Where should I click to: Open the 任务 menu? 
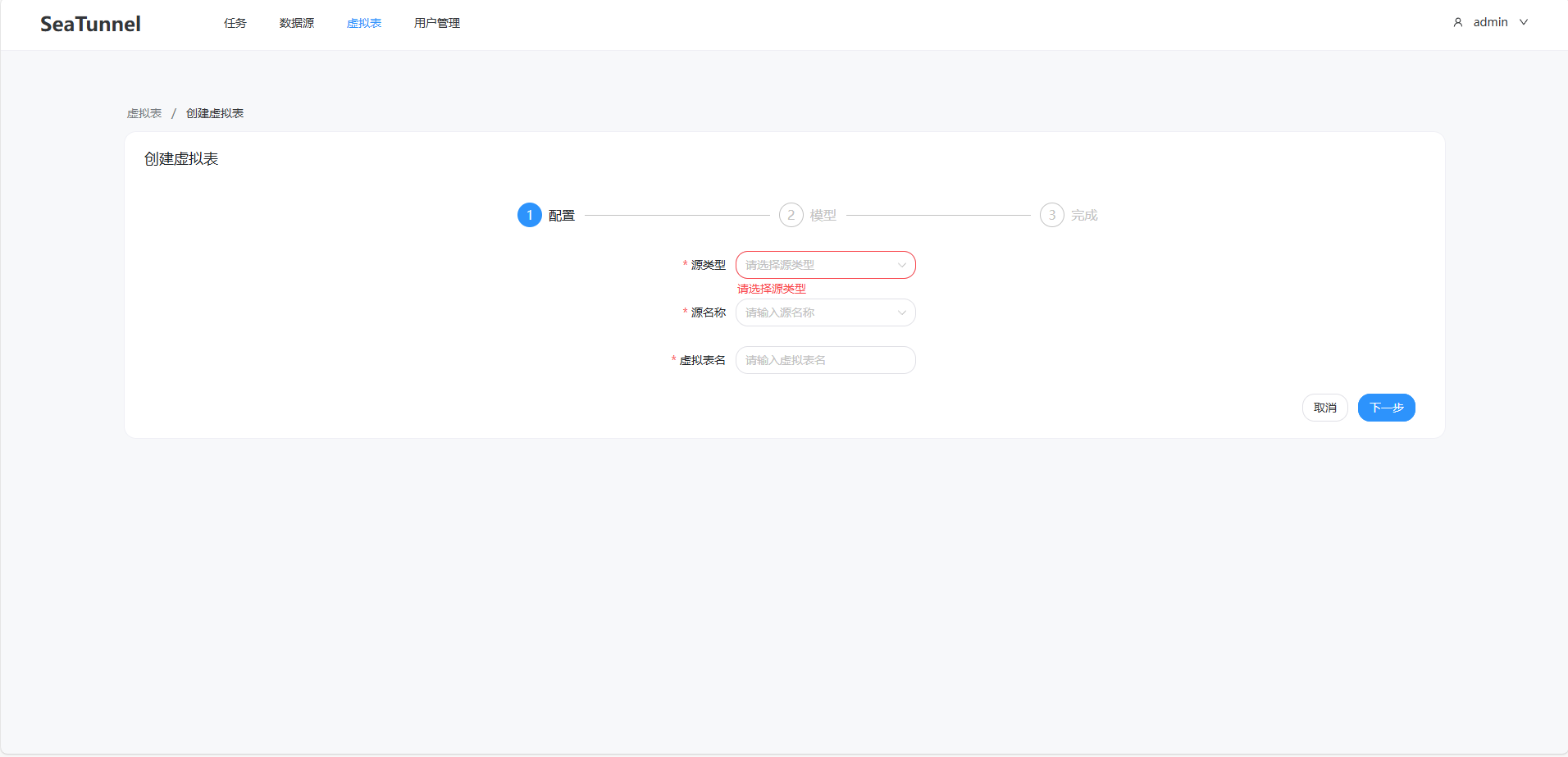[x=235, y=23]
